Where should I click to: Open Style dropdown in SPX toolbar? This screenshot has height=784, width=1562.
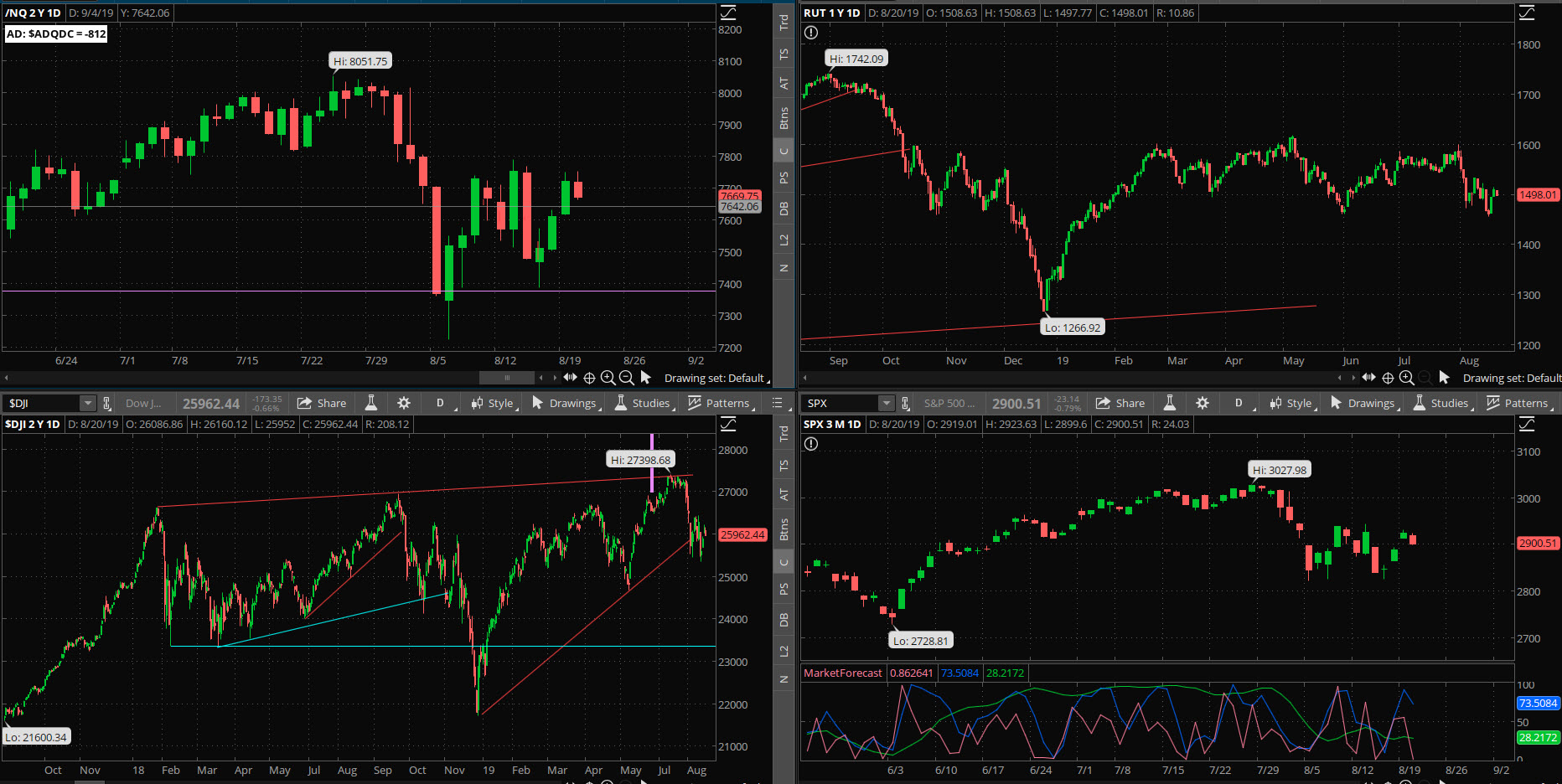coord(1293,403)
